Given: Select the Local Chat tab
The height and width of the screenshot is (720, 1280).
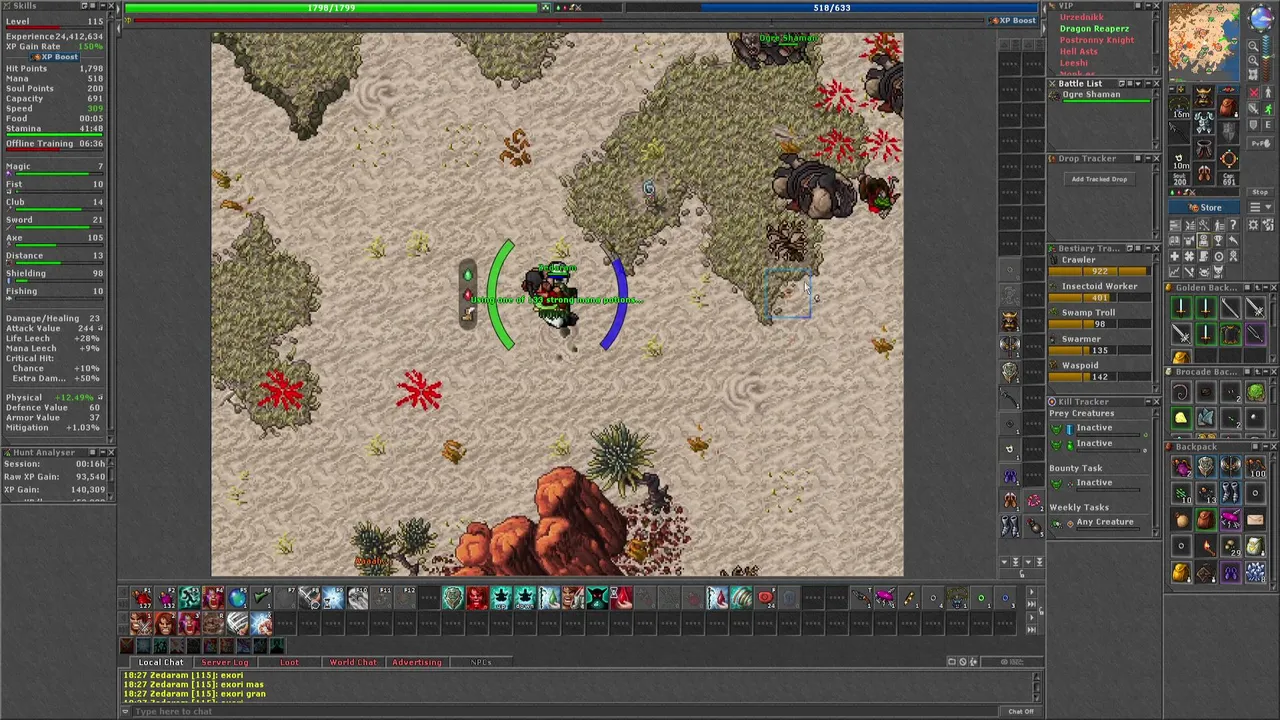Looking at the screenshot, I should (161, 662).
